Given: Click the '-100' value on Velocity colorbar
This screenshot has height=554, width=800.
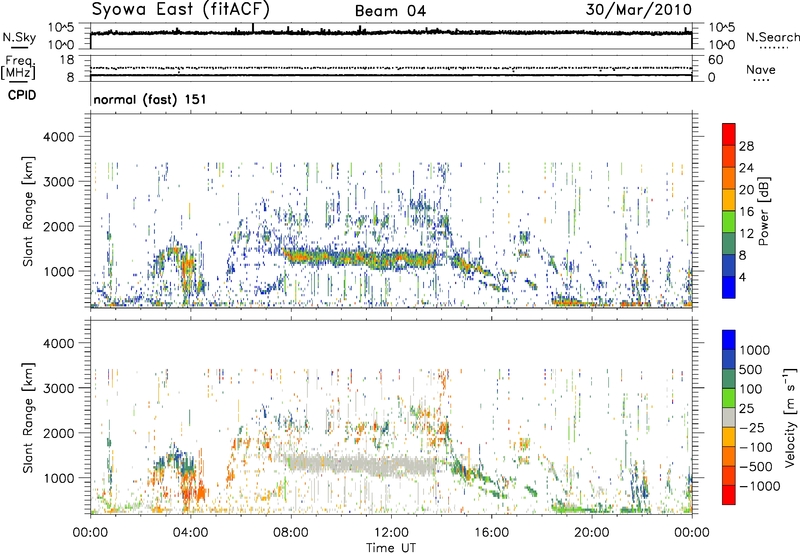Looking at the screenshot, I should [x=756, y=447].
